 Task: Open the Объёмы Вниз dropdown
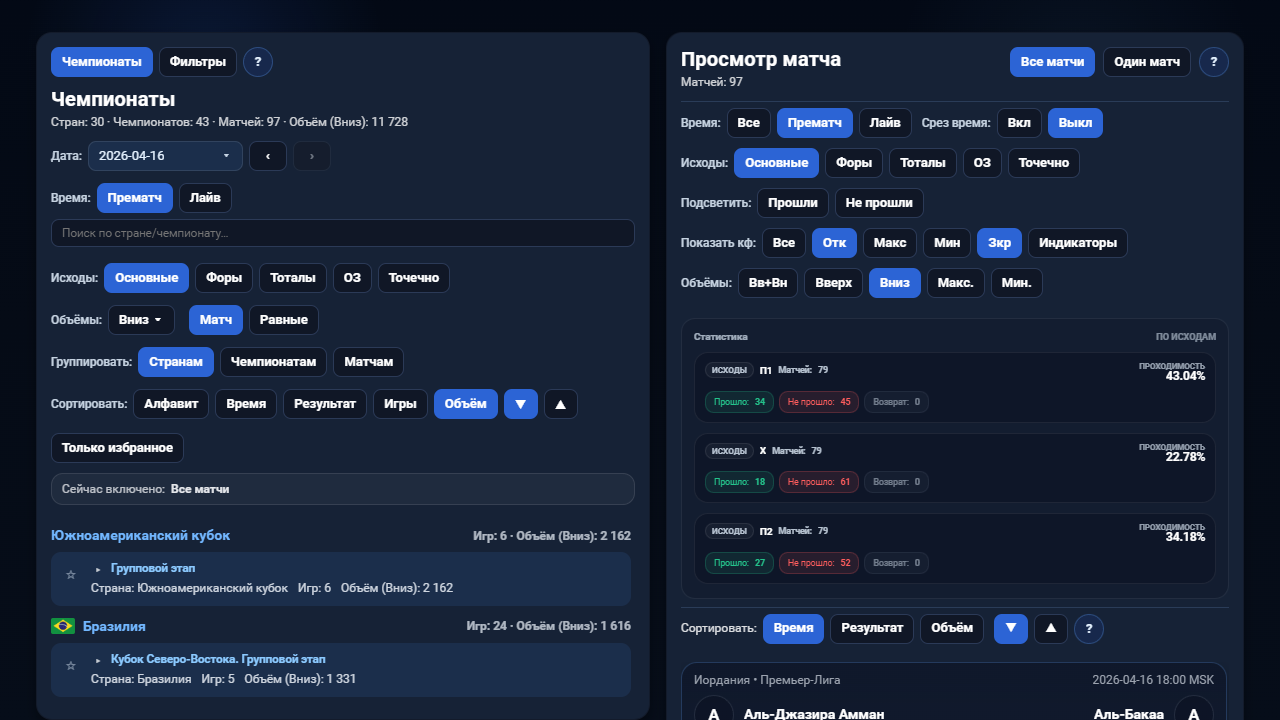(x=141, y=320)
